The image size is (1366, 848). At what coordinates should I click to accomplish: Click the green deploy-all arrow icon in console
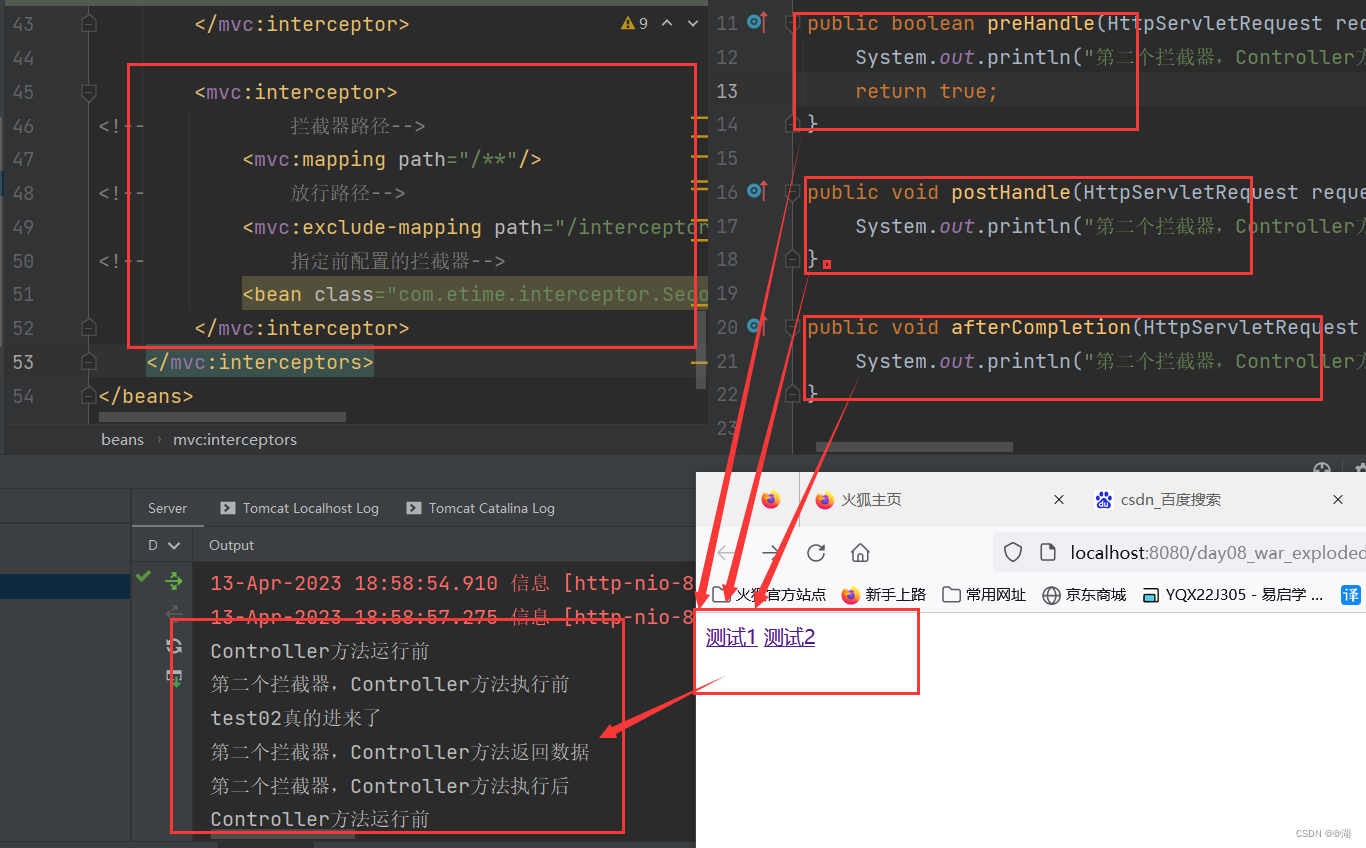pos(174,580)
